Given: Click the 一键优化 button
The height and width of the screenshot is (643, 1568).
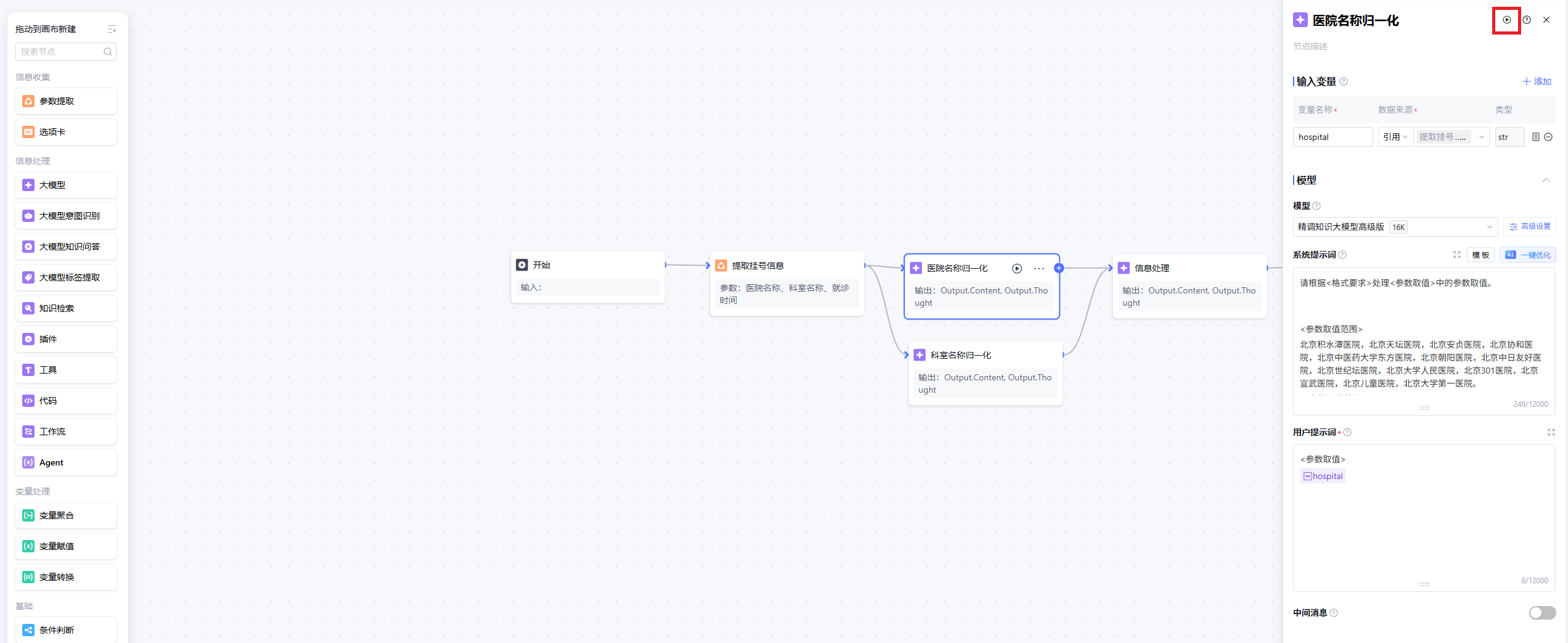Looking at the screenshot, I should click(x=1528, y=255).
